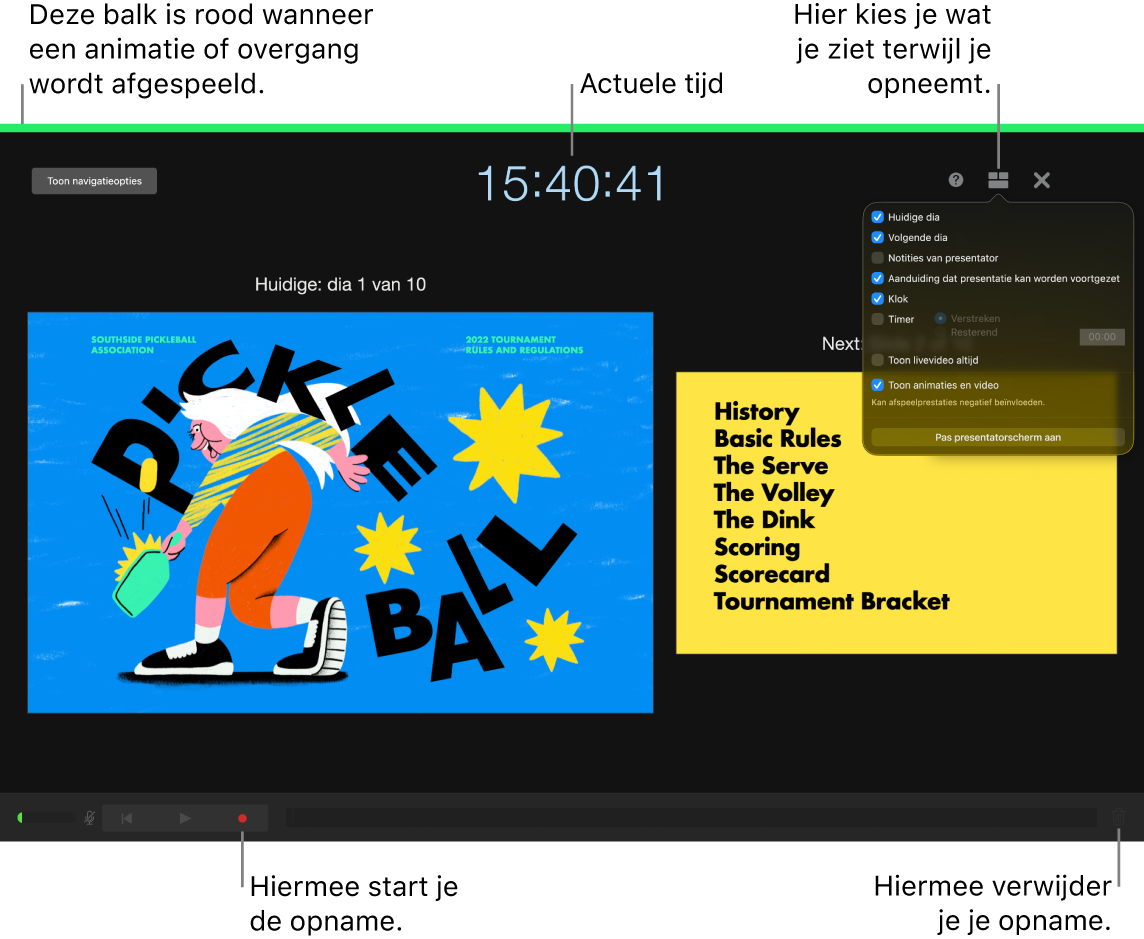Click the 'Huidige: dia 1 van 10' label

pos(340,285)
